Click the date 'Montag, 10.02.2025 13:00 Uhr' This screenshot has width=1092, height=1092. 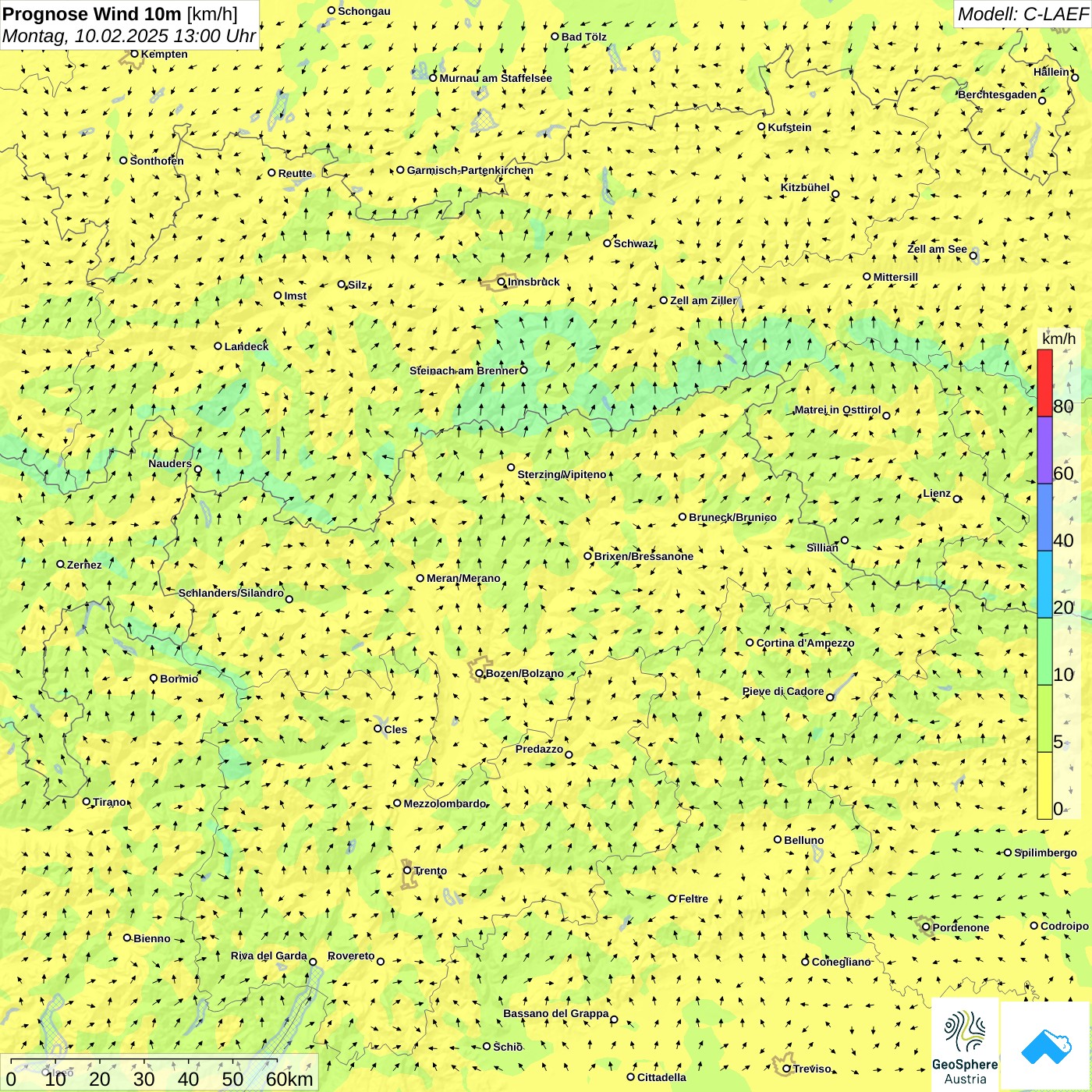[129, 36]
